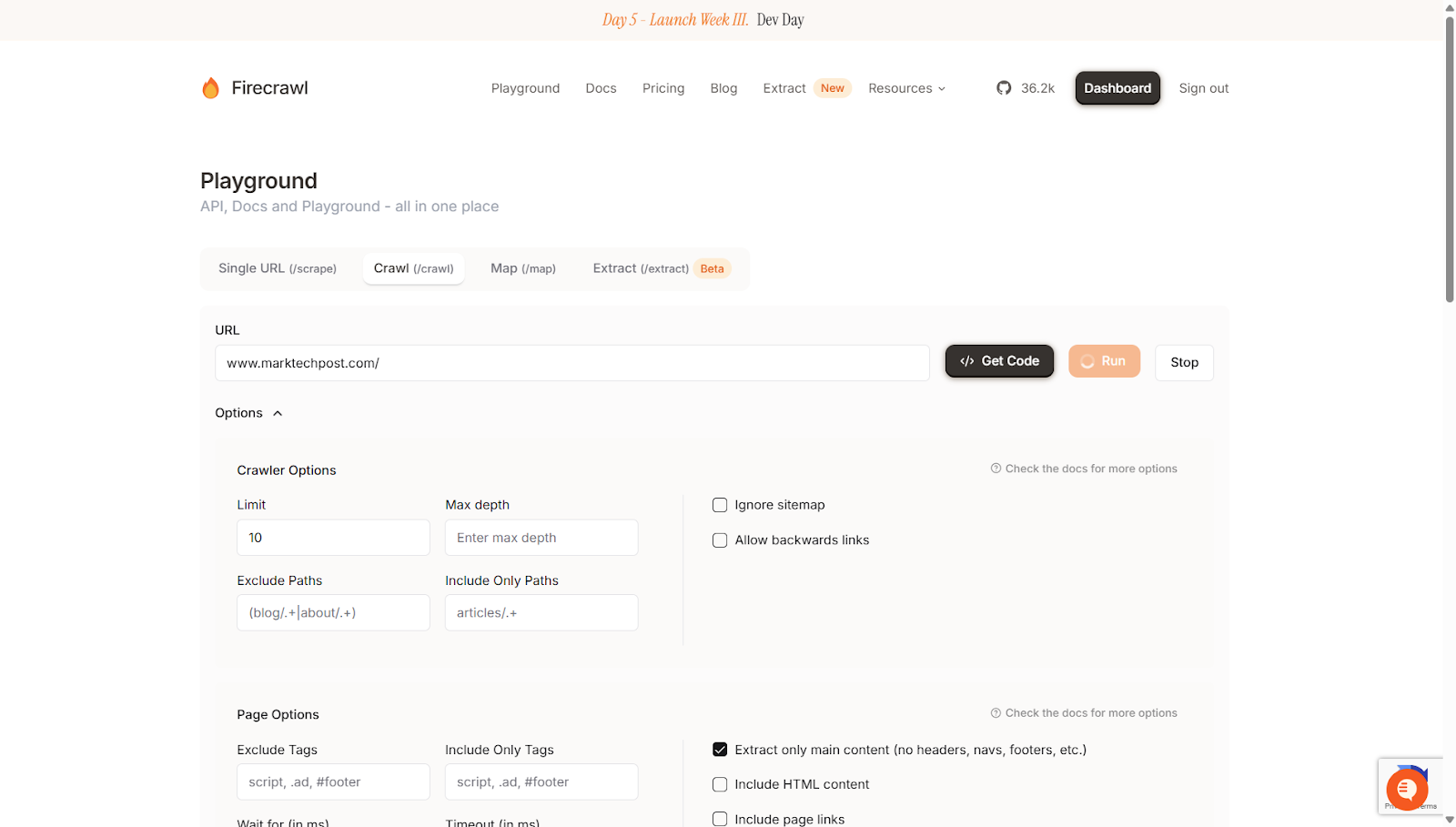Enable Allow backwards links checkbox

click(720, 540)
